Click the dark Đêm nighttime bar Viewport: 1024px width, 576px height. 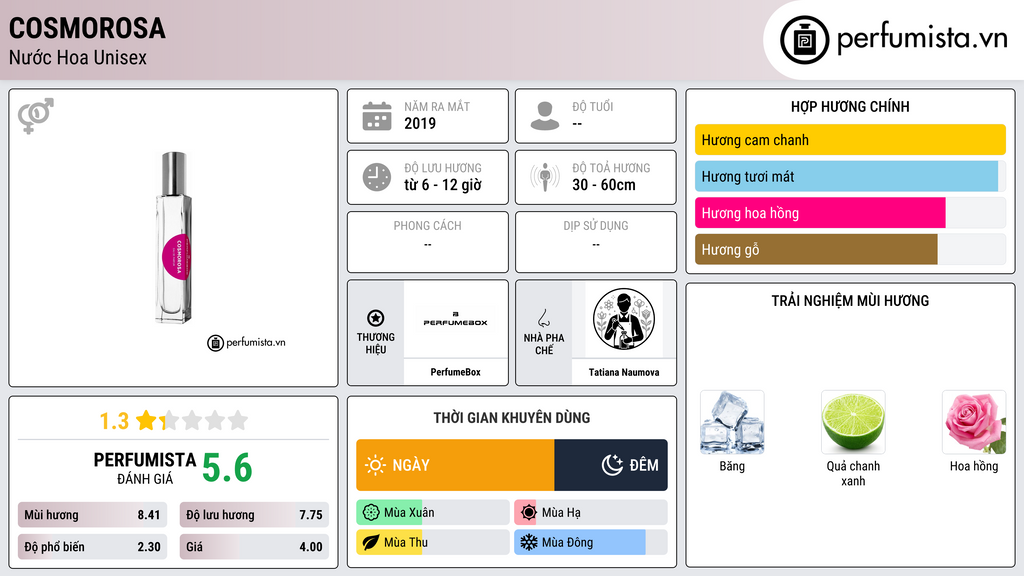click(x=611, y=465)
